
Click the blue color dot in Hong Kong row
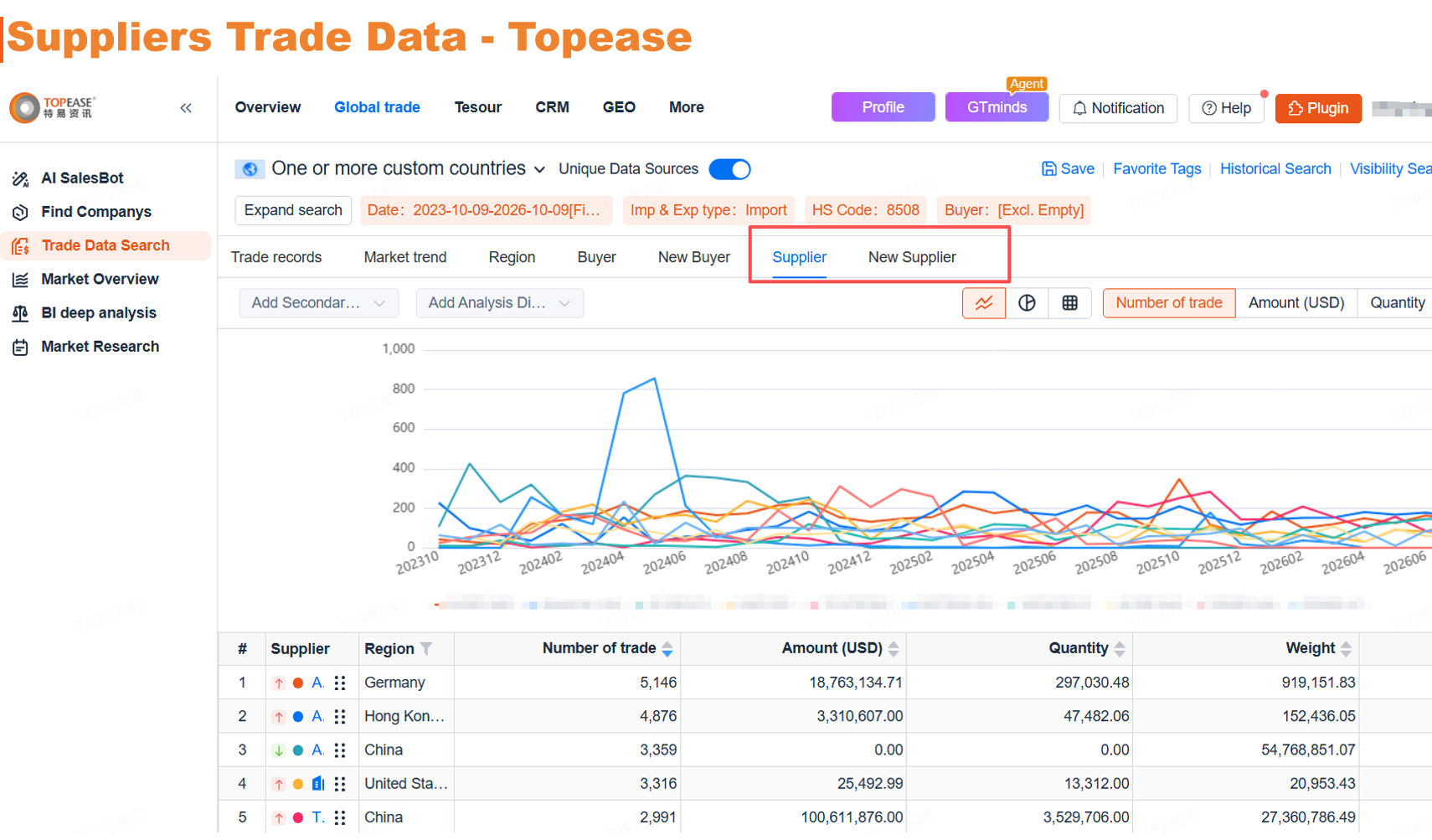297,717
